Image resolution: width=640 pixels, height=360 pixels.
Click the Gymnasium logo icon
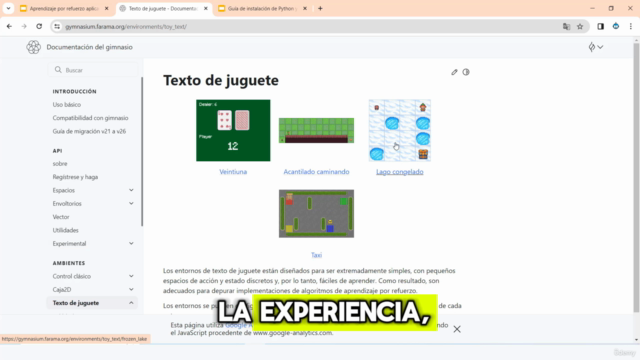(33, 47)
